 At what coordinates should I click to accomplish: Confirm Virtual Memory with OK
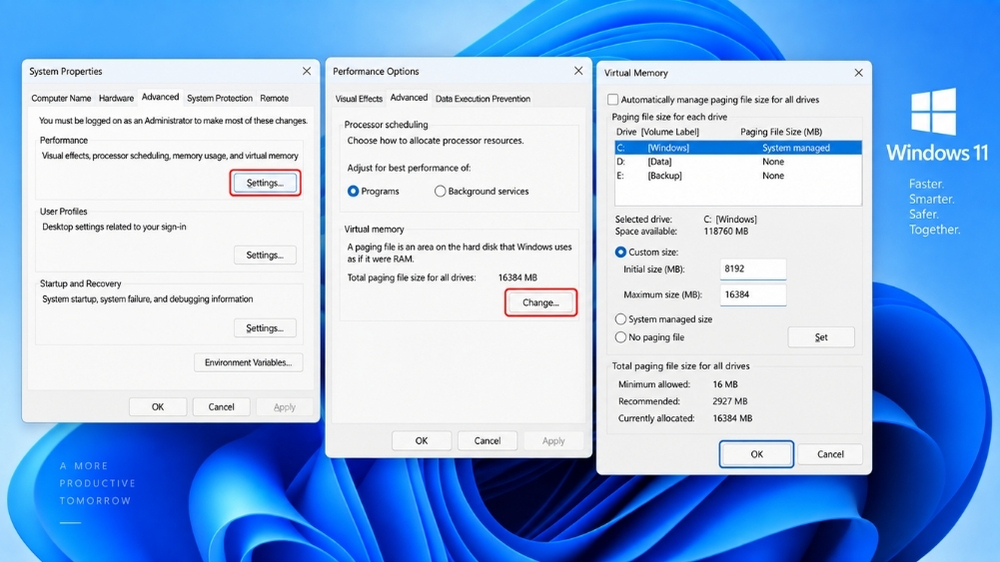[756, 454]
